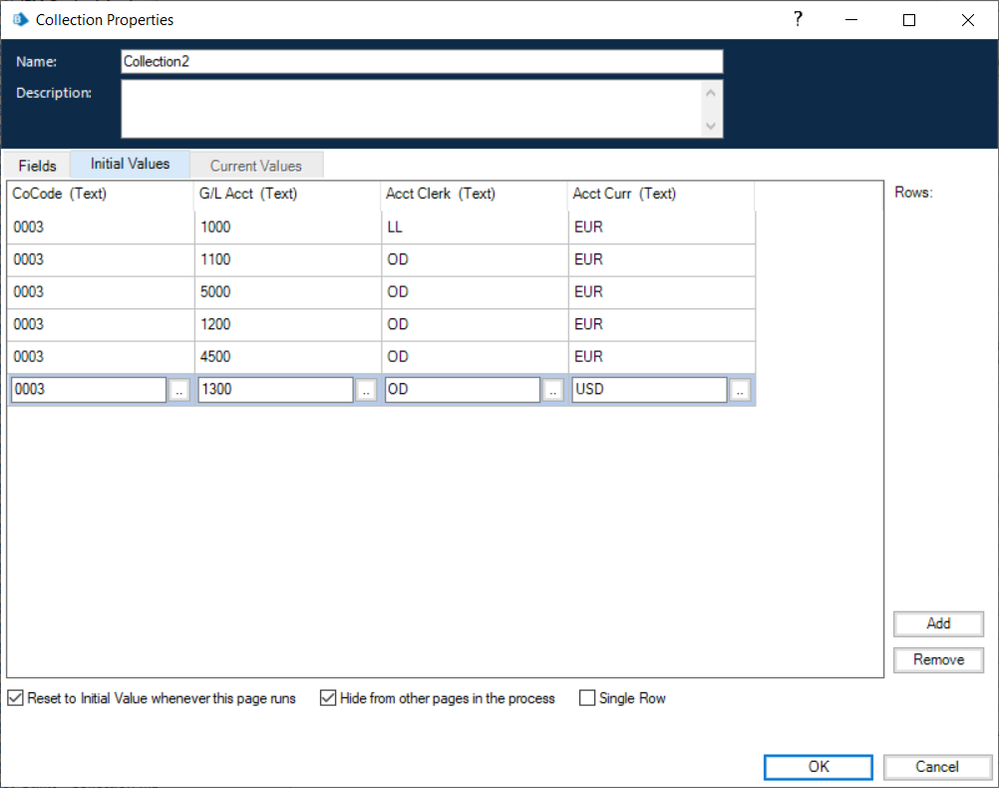The width and height of the screenshot is (999, 788).
Task: Click the Name field containing Collection2
Action: pyautogui.click(x=420, y=61)
